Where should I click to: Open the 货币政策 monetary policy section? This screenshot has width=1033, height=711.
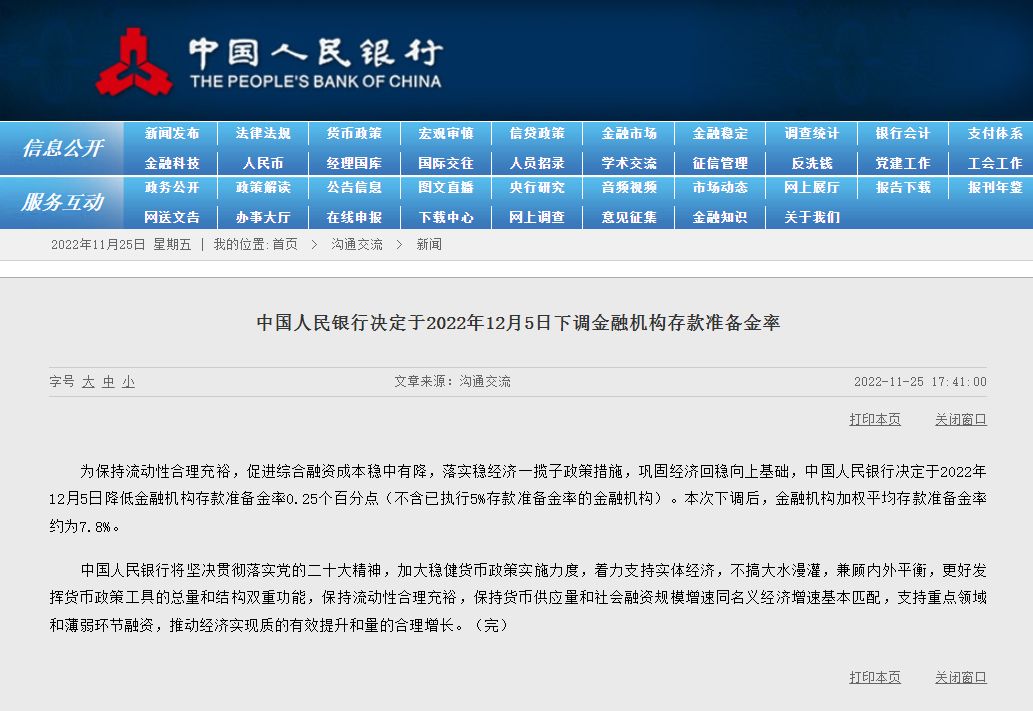(356, 133)
